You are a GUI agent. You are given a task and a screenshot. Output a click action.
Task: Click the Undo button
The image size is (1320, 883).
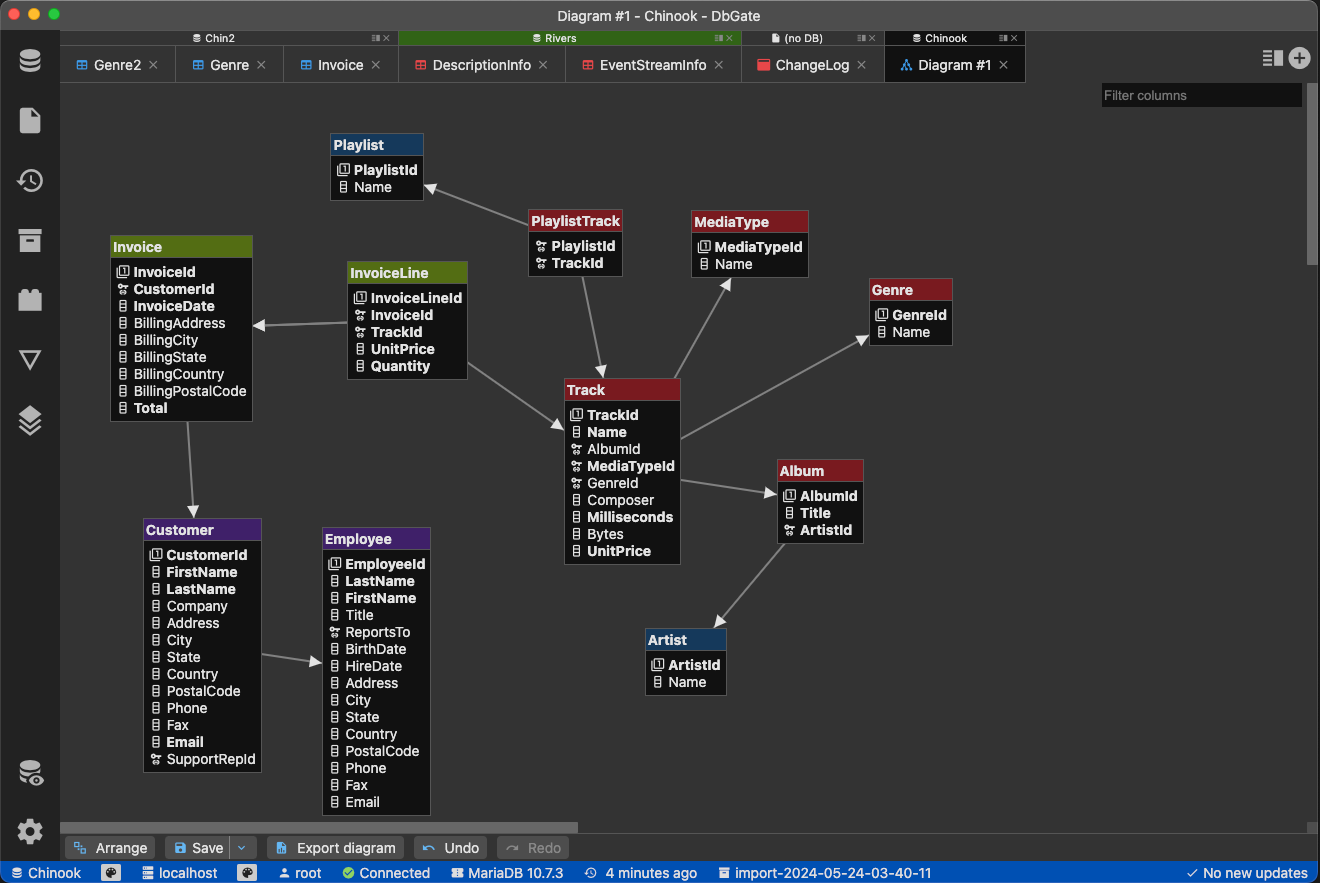pos(451,848)
